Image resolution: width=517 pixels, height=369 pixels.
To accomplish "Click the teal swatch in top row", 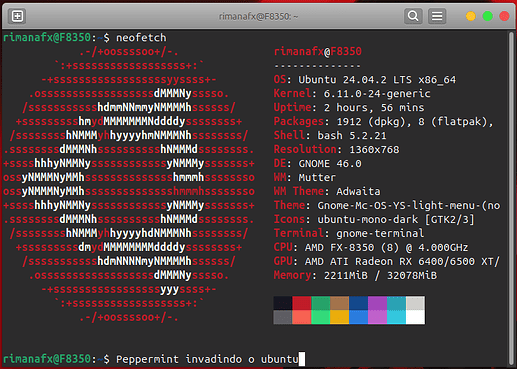I will click(x=396, y=303).
